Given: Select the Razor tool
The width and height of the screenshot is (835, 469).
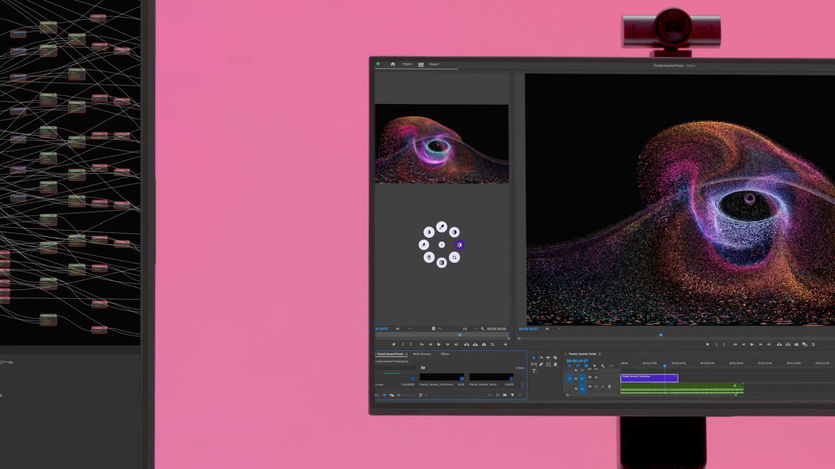Looking at the screenshot, I should click(555, 358).
